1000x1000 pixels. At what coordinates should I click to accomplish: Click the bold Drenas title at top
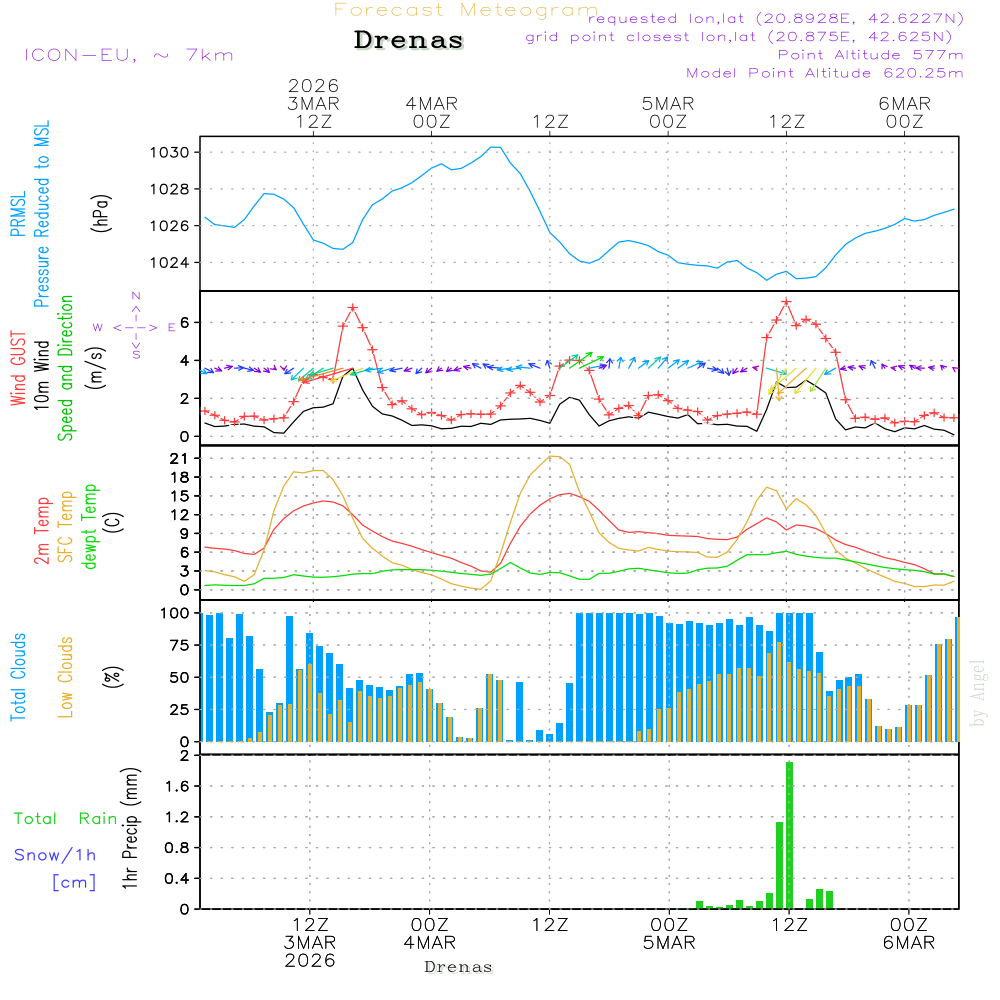coord(409,41)
